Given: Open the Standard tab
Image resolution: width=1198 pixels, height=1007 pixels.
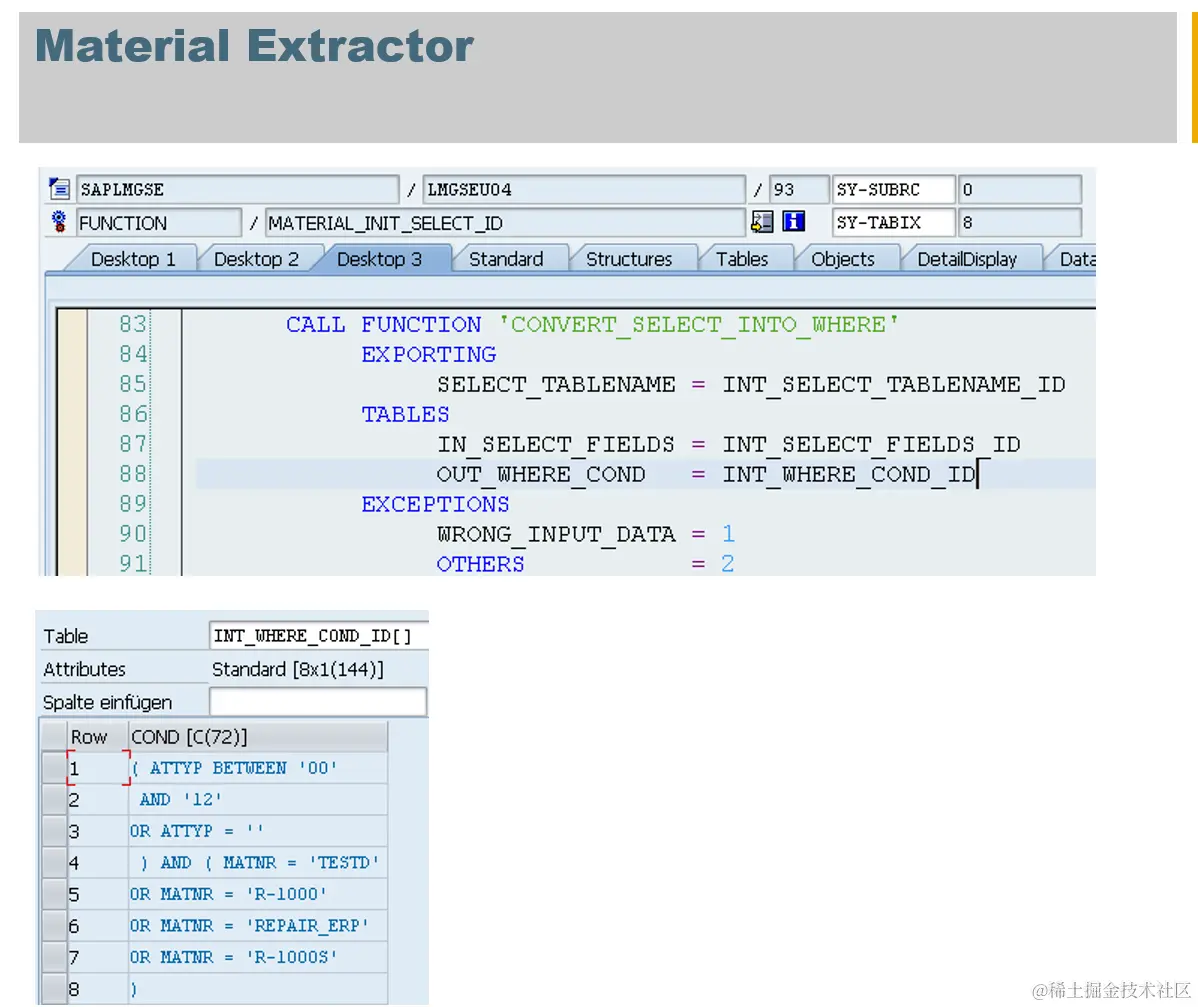Looking at the screenshot, I should [x=506, y=259].
